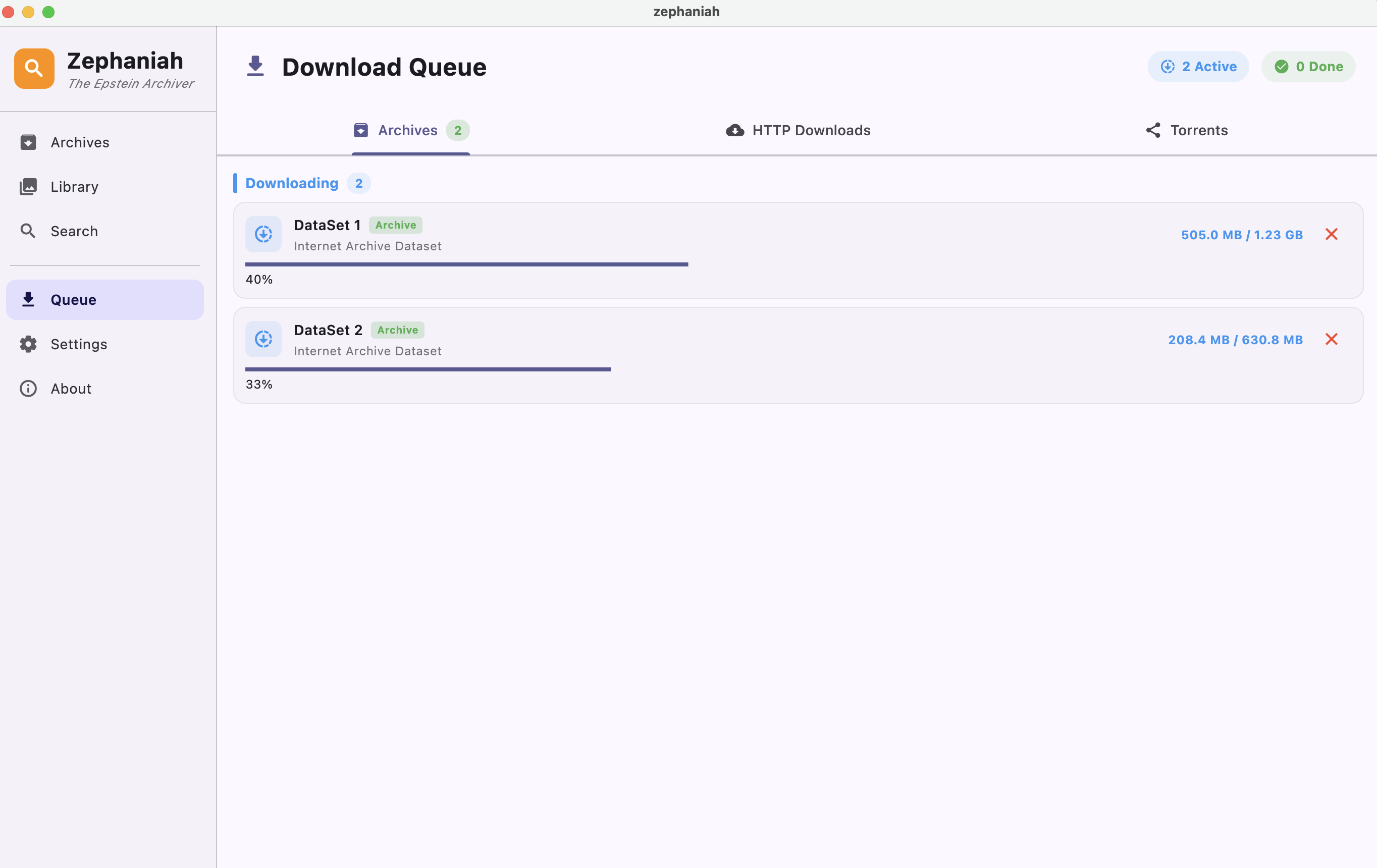Go to Search in the sidebar
This screenshot has width=1377, height=868.
[x=74, y=231]
